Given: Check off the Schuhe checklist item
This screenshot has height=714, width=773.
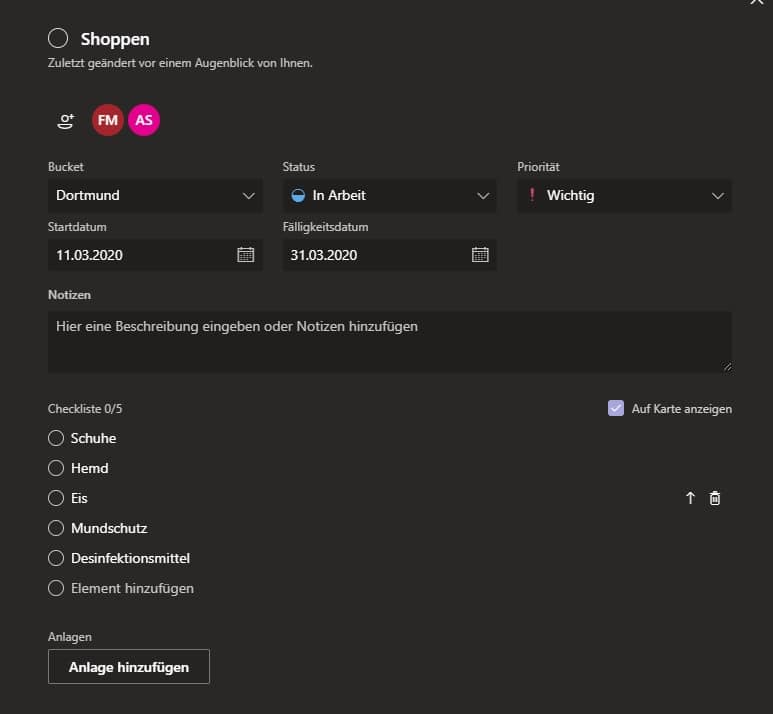Looking at the screenshot, I should (x=56, y=438).
